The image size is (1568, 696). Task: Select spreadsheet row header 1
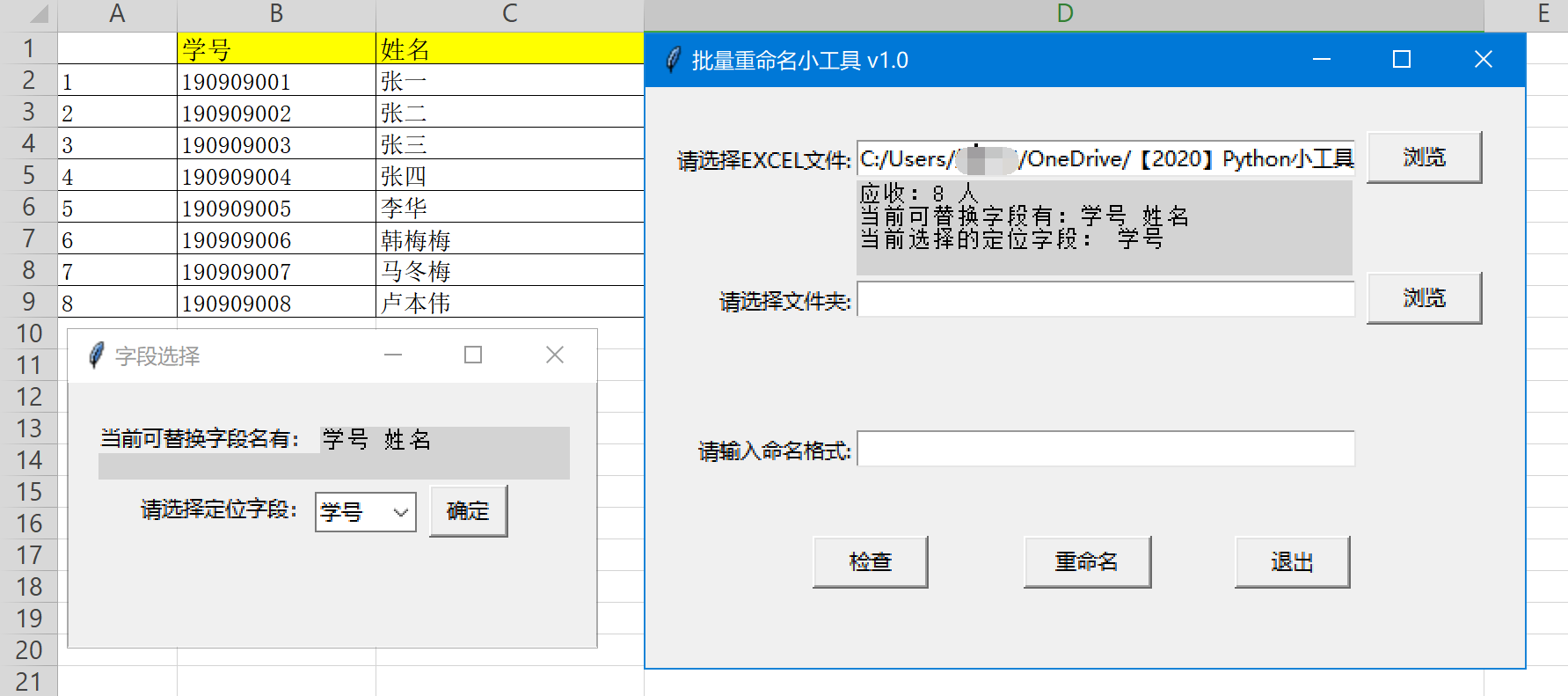28,48
